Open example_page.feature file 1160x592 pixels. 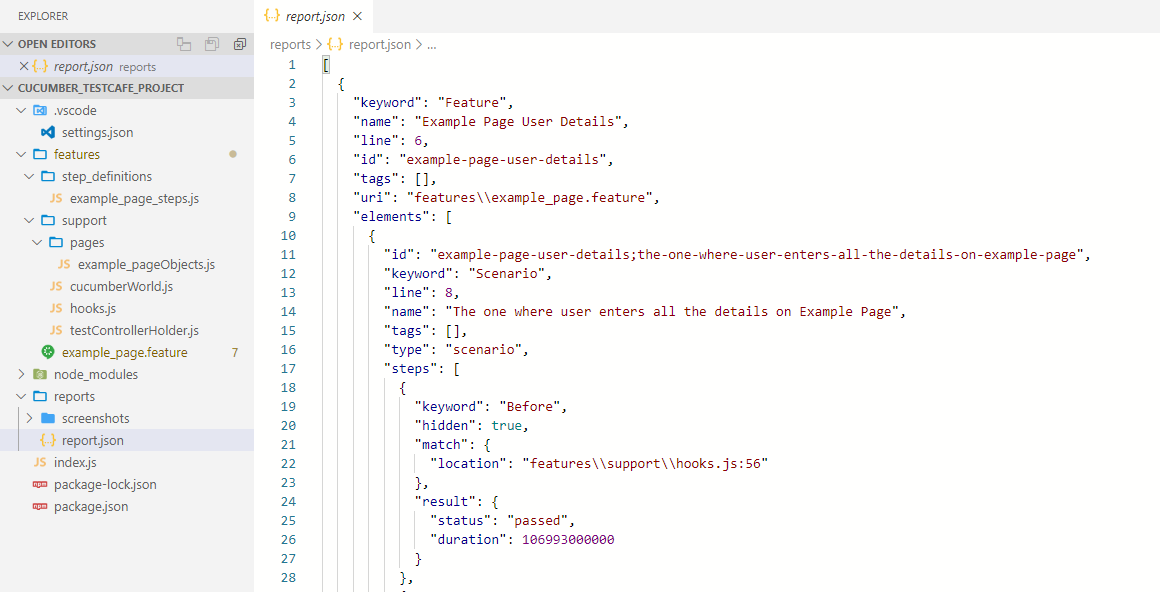124,353
